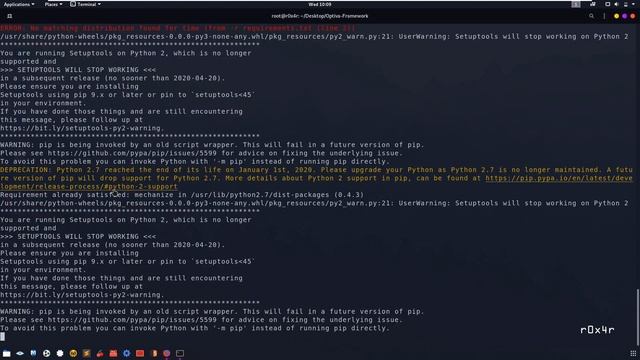The width and height of the screenshot is (640, 360).
Task: Click the terminal cursor block at the bottom
Action: [2, 337]
